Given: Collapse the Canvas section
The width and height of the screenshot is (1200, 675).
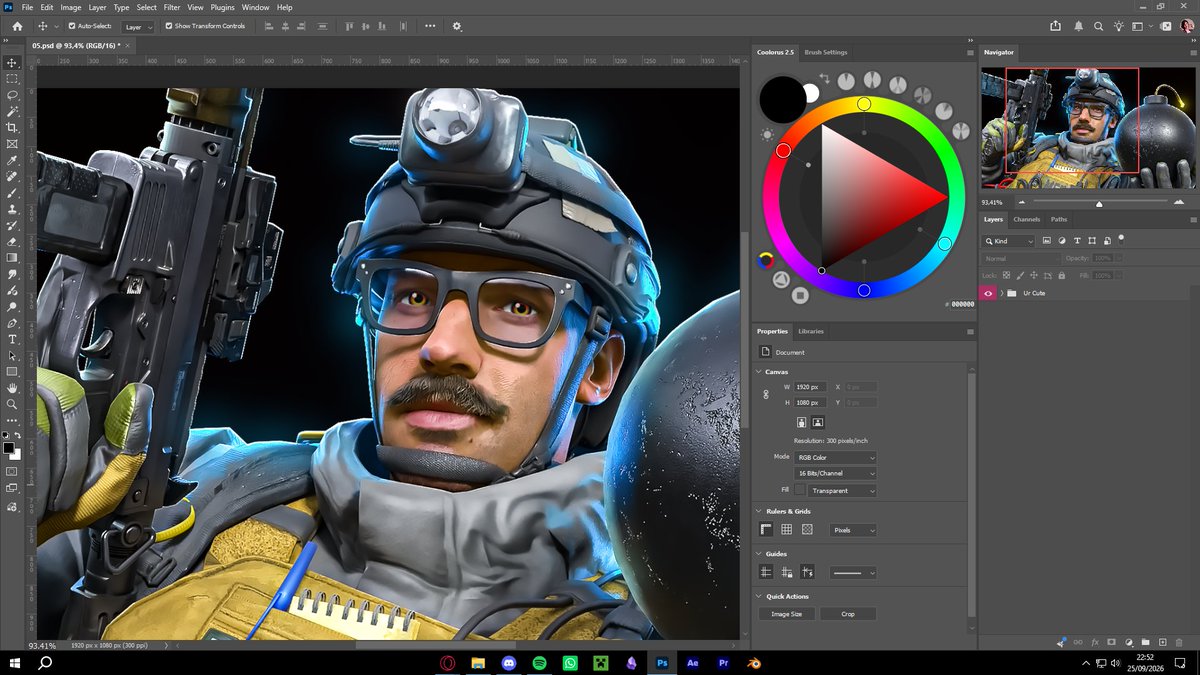Looking at the screenshot, I should [759, 372].
